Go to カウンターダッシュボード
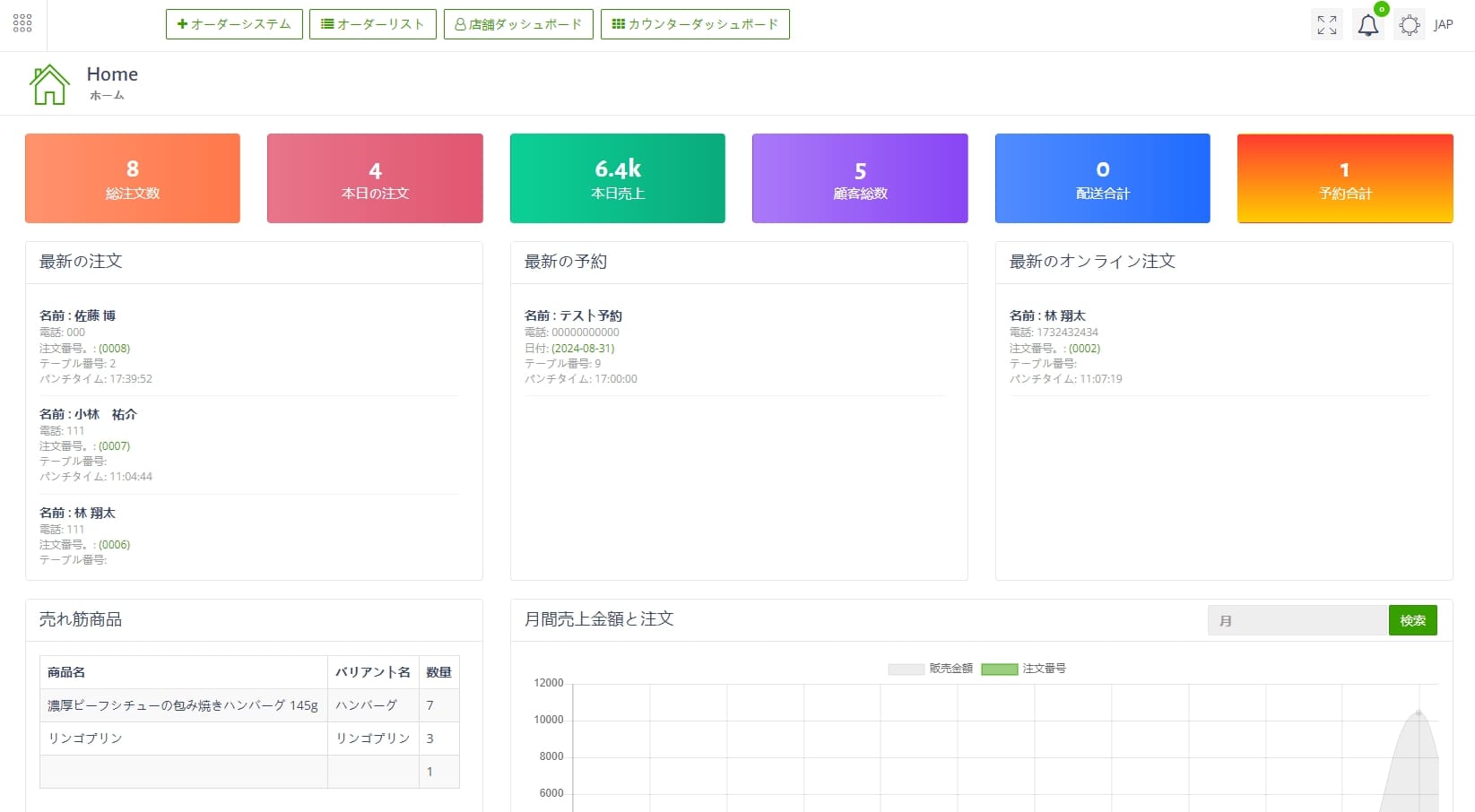The width and height of the screenshot is (1475, 812). click(x=695, y=24)
